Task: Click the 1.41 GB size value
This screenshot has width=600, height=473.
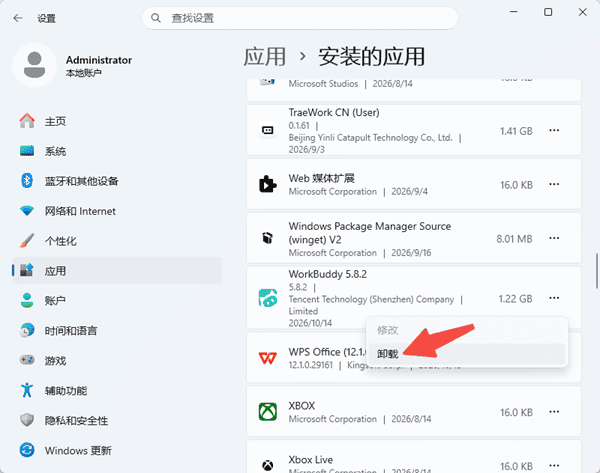Action: click(516, 131)
